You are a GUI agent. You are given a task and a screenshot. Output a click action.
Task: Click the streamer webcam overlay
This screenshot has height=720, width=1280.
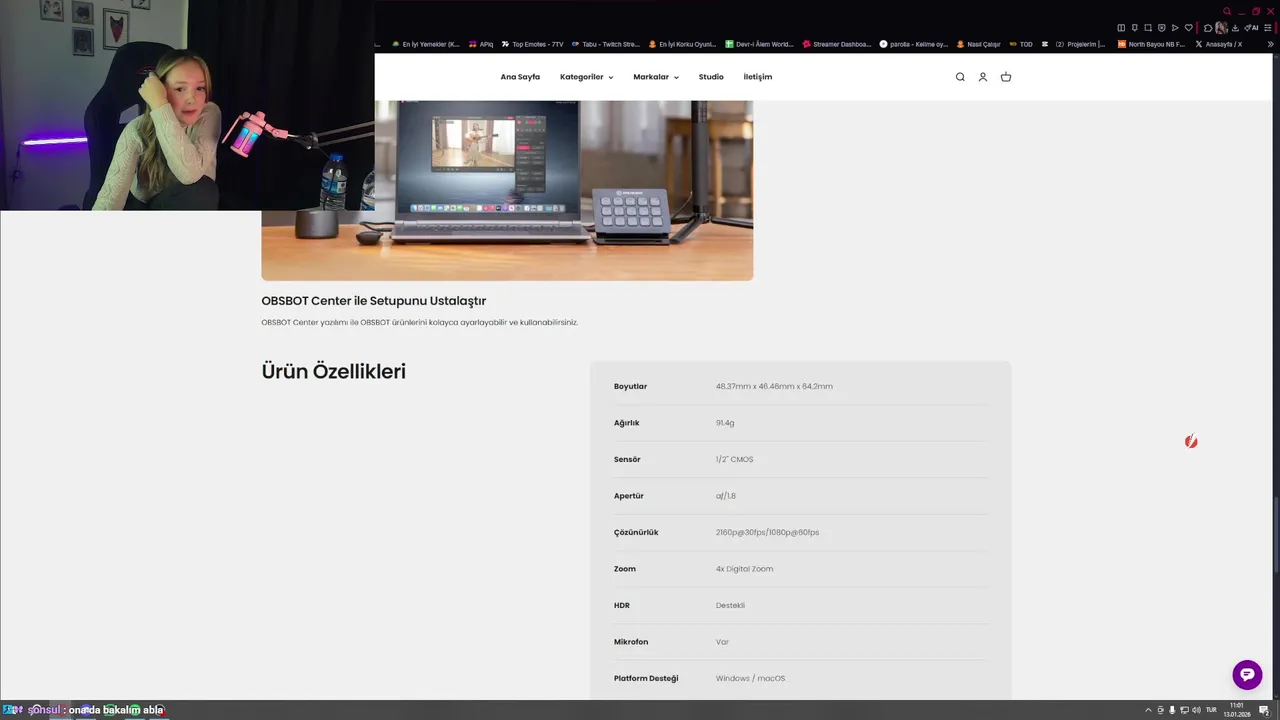click(187, 105)
